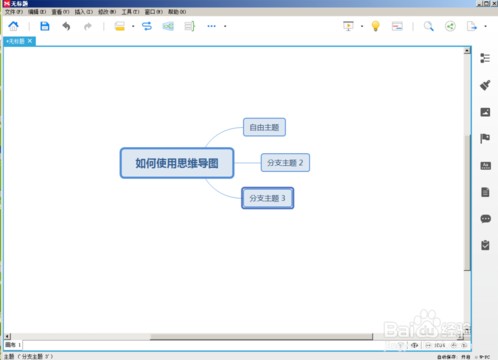Click the grayed Redo arrow
This screenshot has height=360, width=498.
click(x=88, y=26)
